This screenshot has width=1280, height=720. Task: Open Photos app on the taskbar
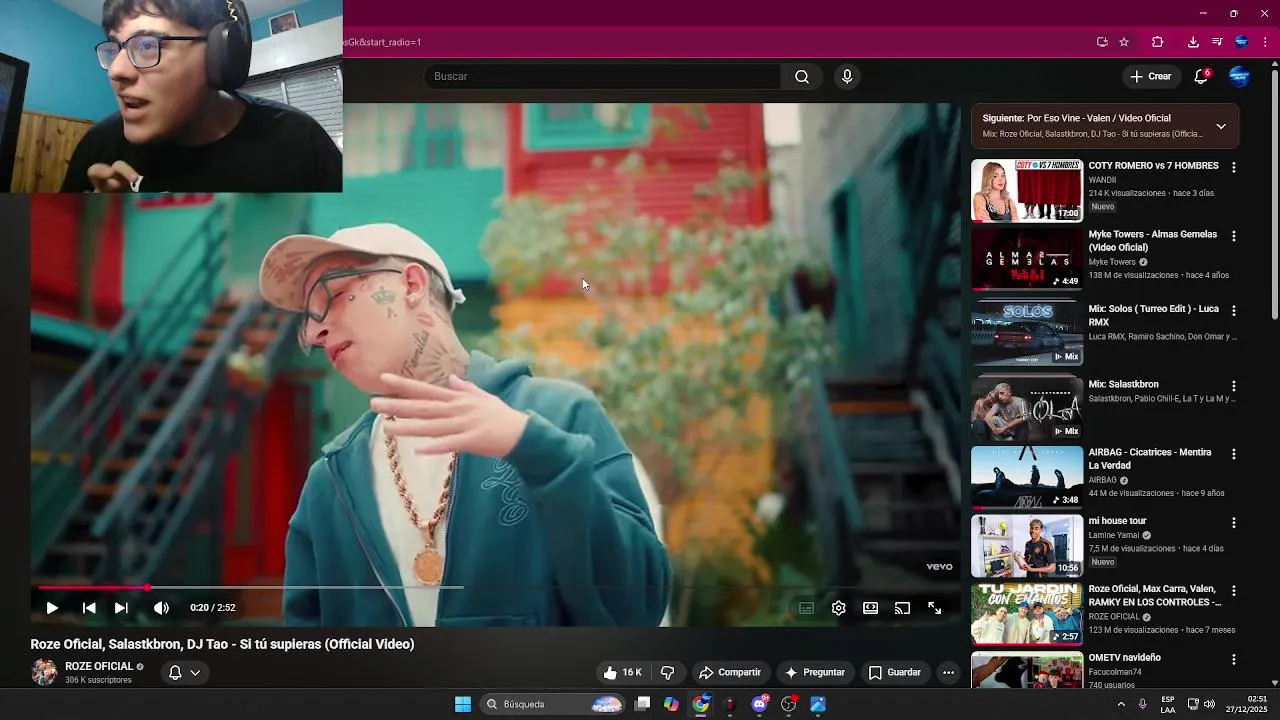coord(818,704)
